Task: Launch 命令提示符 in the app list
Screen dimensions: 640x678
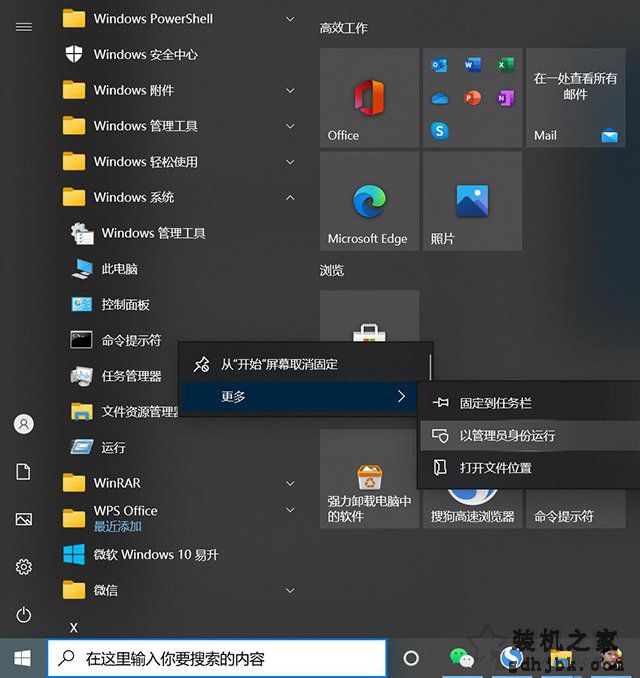Action: (118, 340)
